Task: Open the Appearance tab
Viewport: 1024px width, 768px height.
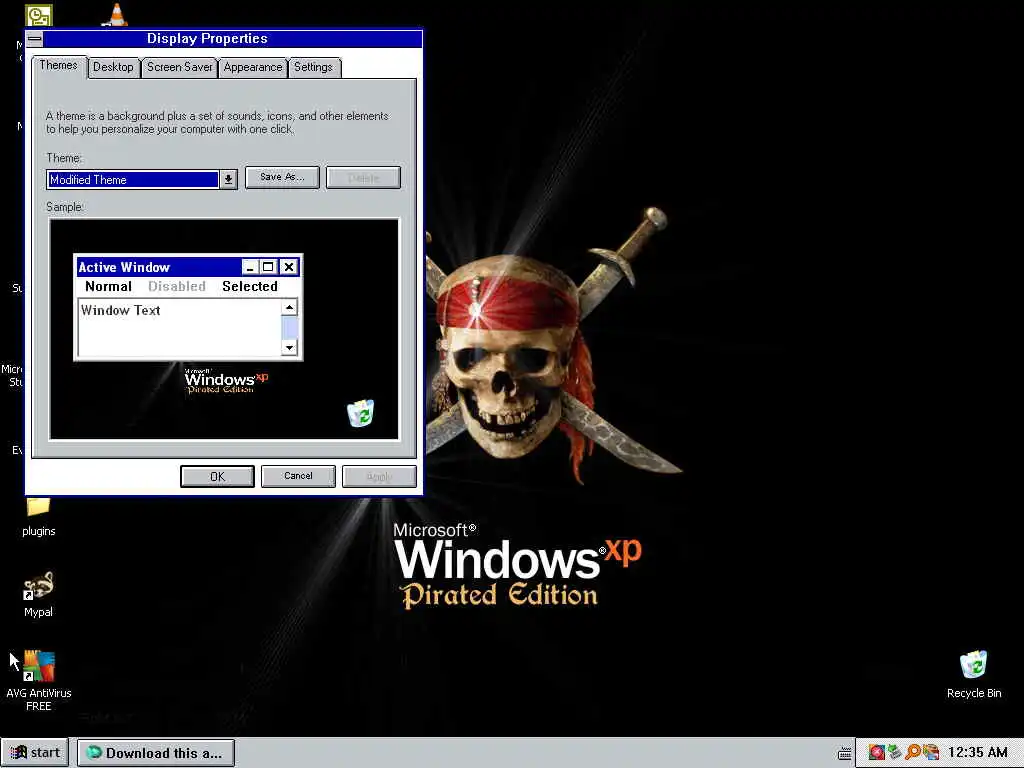Action: 253,67
